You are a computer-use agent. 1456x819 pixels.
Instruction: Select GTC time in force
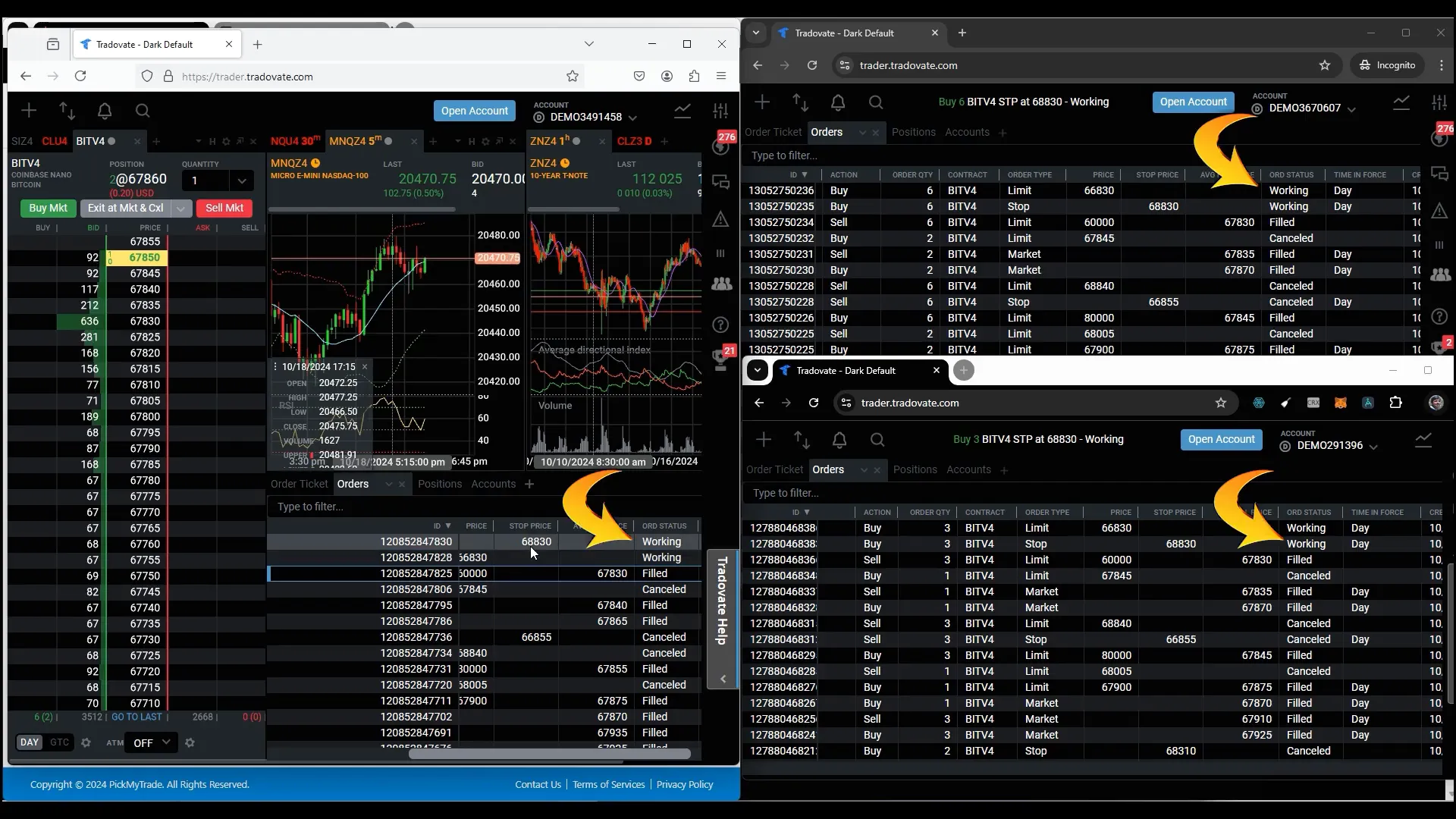59,742
